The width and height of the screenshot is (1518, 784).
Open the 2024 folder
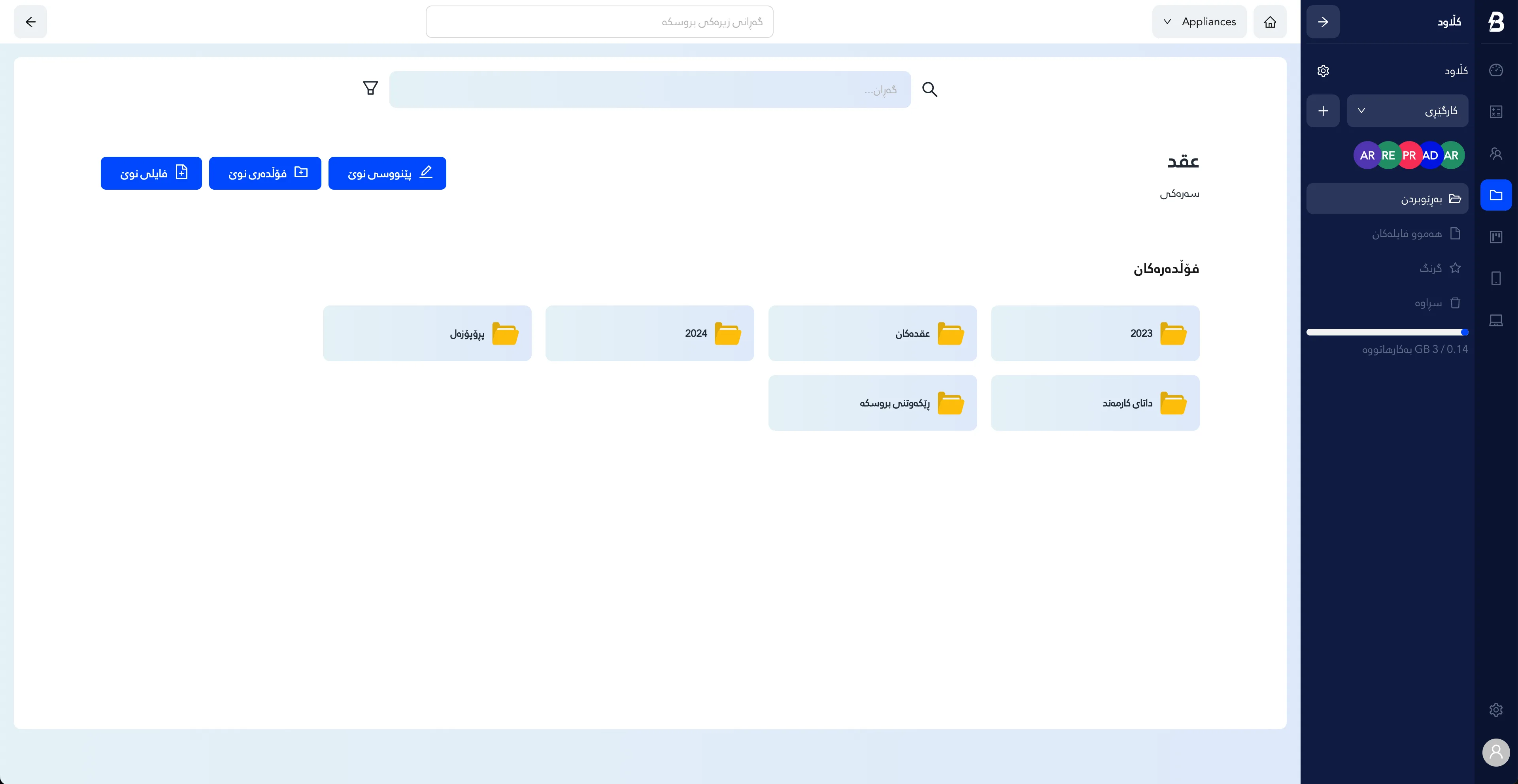pos(649,334)
